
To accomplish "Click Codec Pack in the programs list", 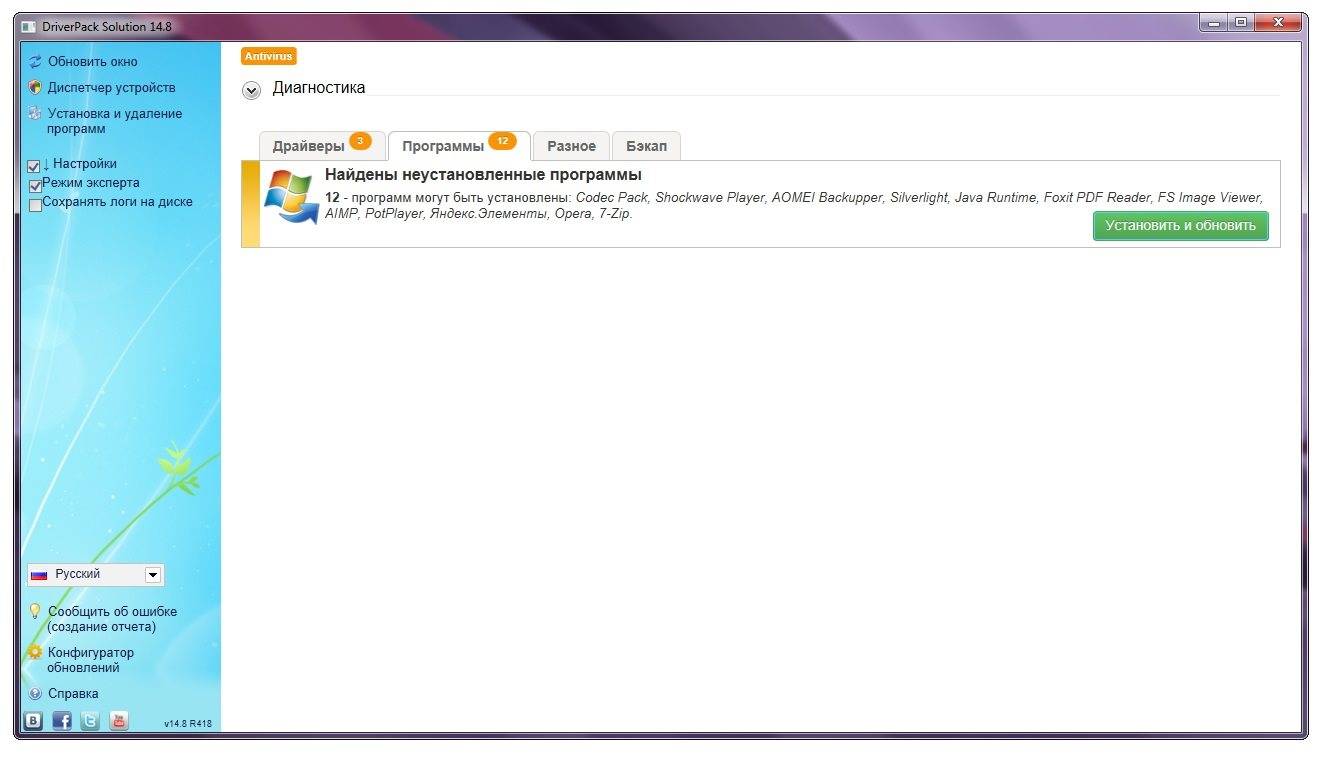I will (612, 198).
